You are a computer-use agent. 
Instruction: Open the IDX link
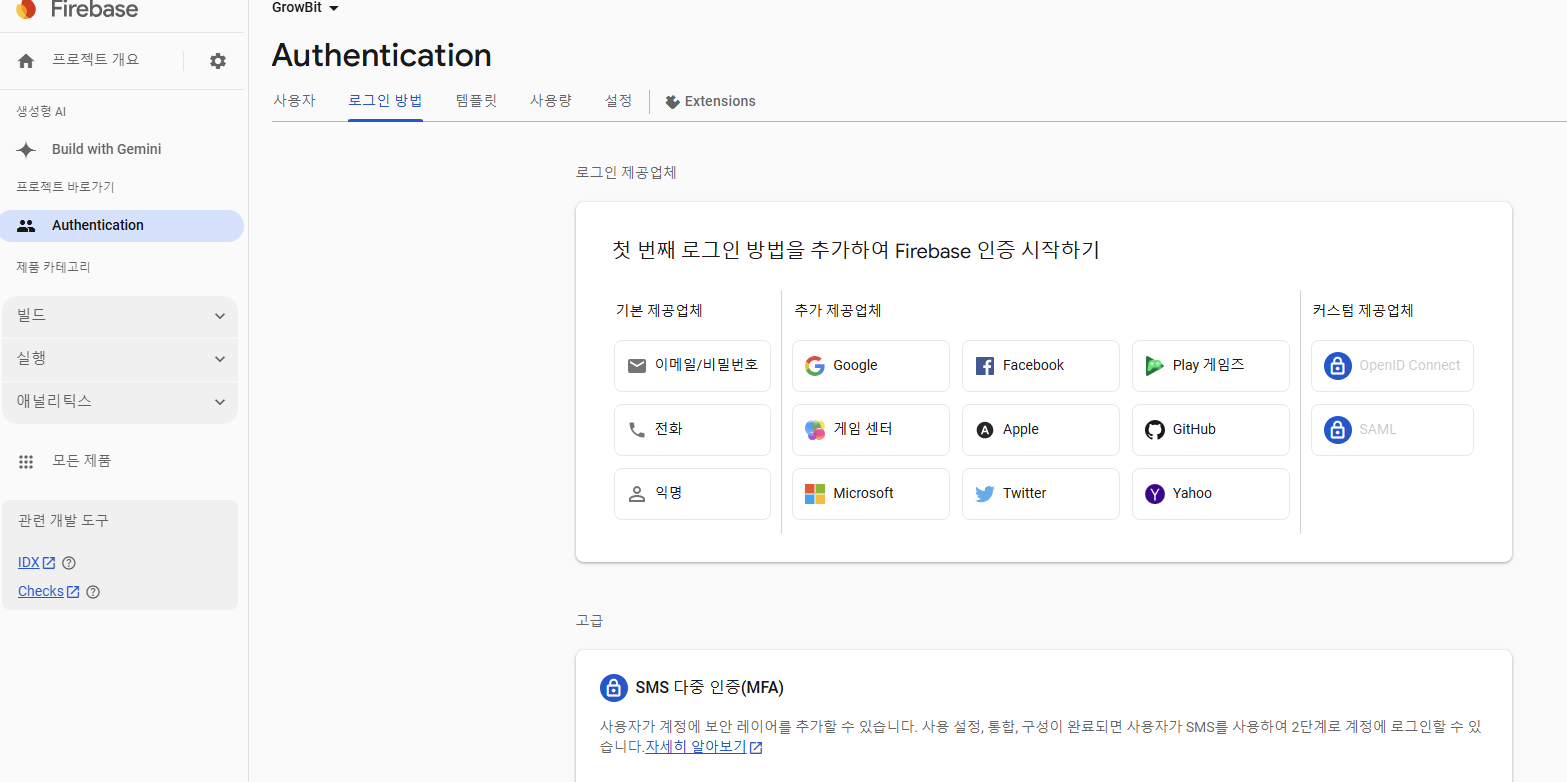pos(37,563)
